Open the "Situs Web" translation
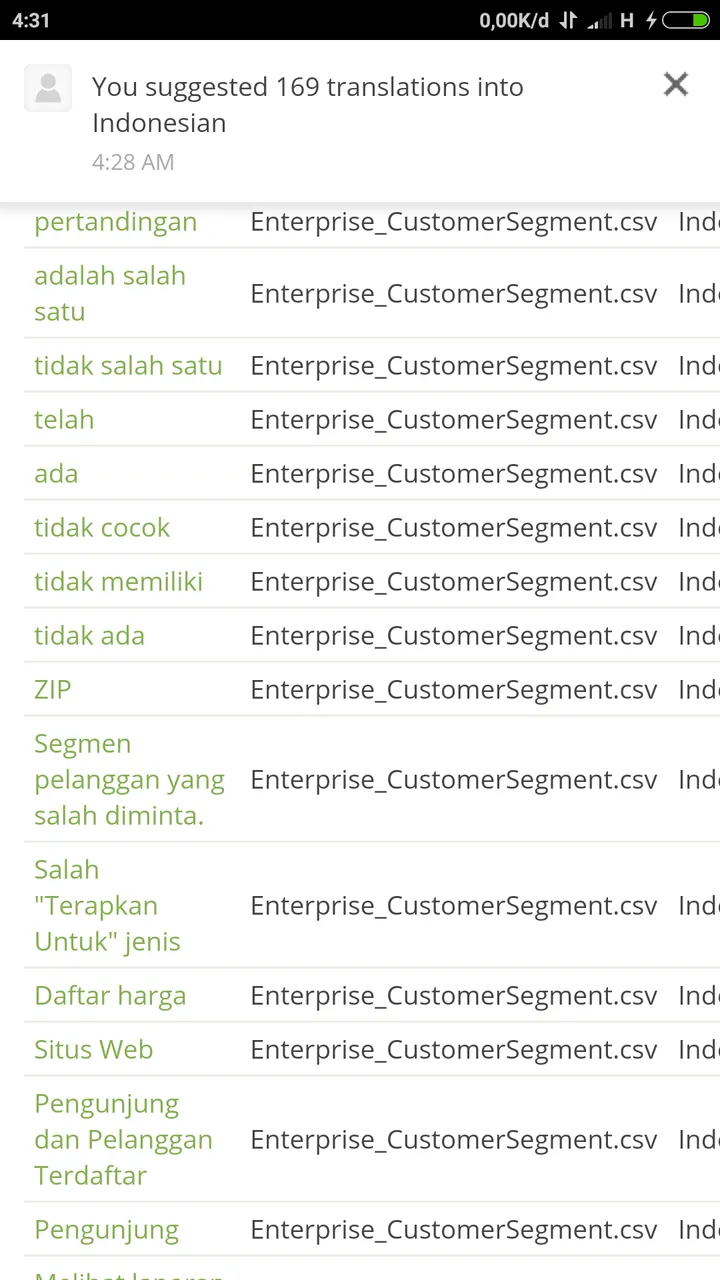This screenshot has height=1280, width=720. click(x=94, y=1050)
